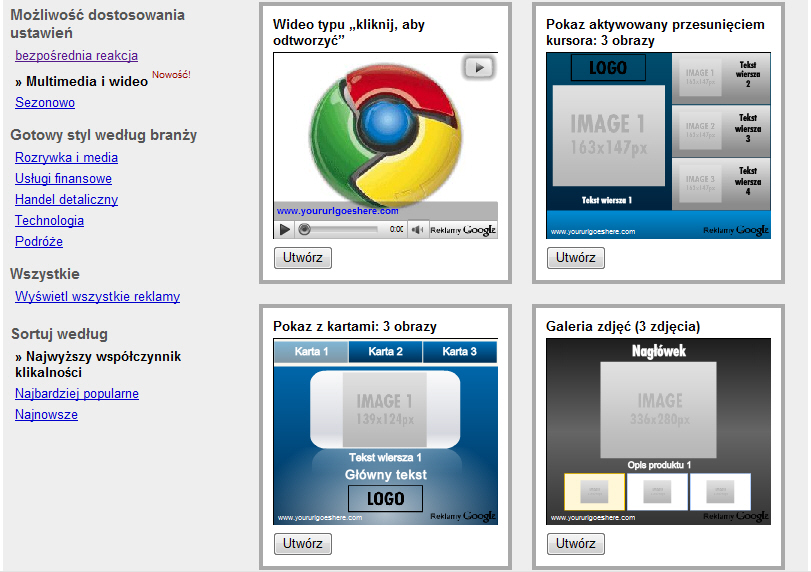Click small IMAGE 1 thumbnail beside Tekst wiersza 2
Screen dimensions: 811x572
click(700, 78)
